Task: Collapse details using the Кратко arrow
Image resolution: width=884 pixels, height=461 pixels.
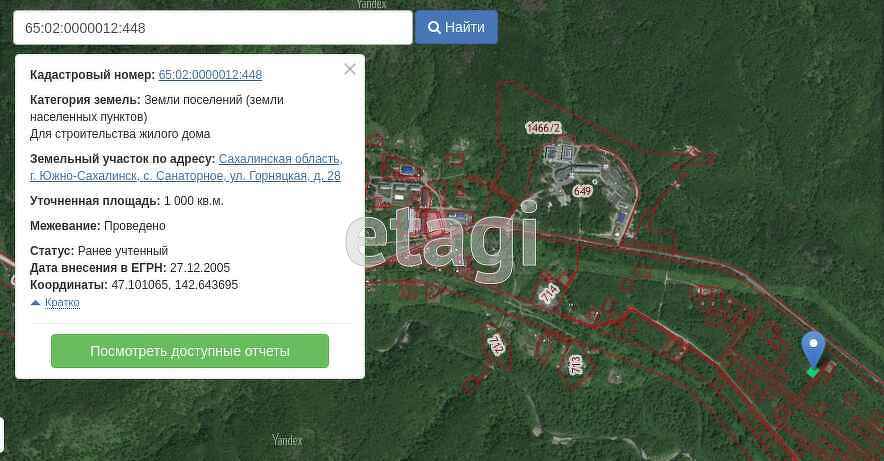Action: tap(36, 303)
